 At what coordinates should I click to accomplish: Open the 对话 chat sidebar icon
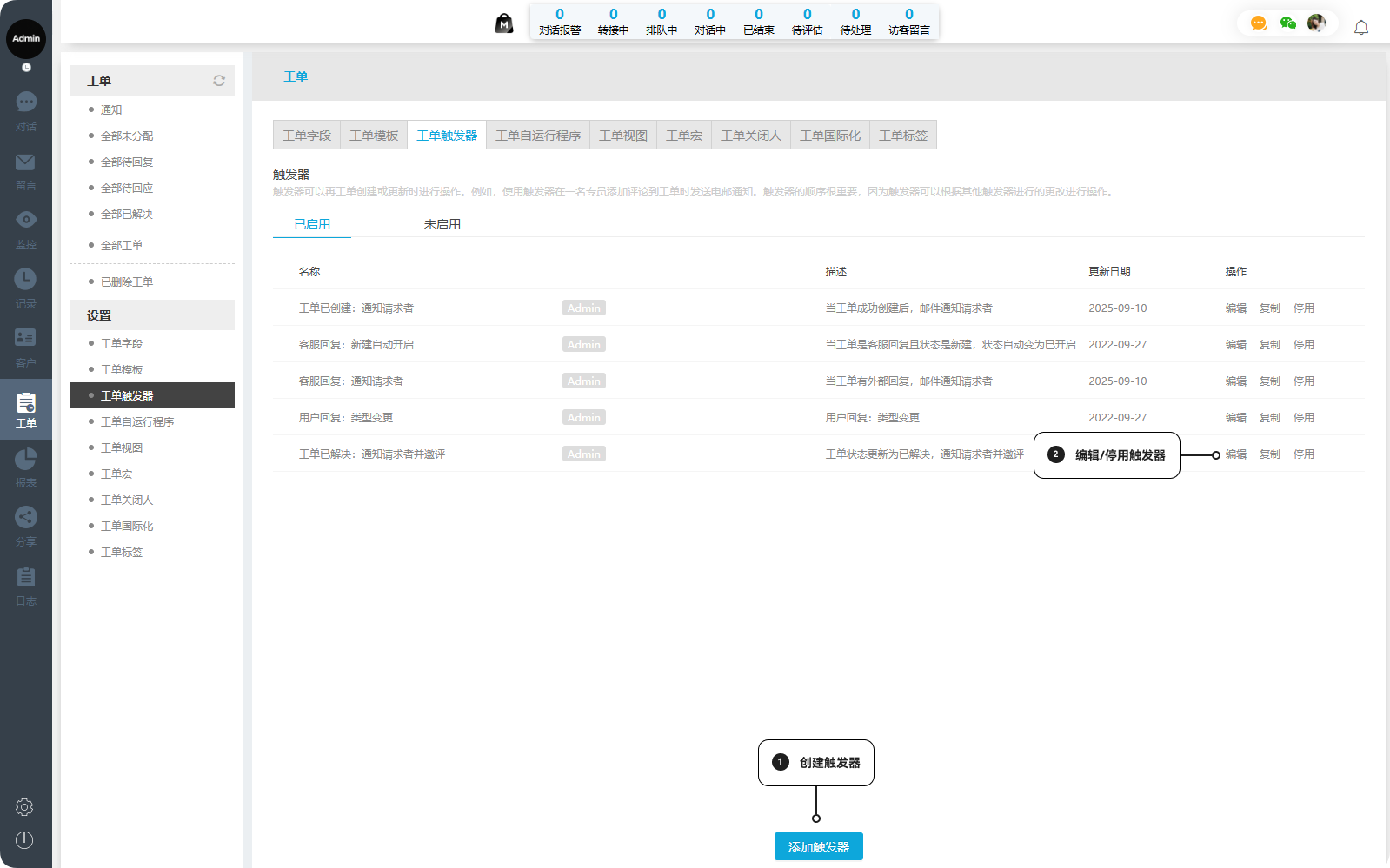[26, 110]
